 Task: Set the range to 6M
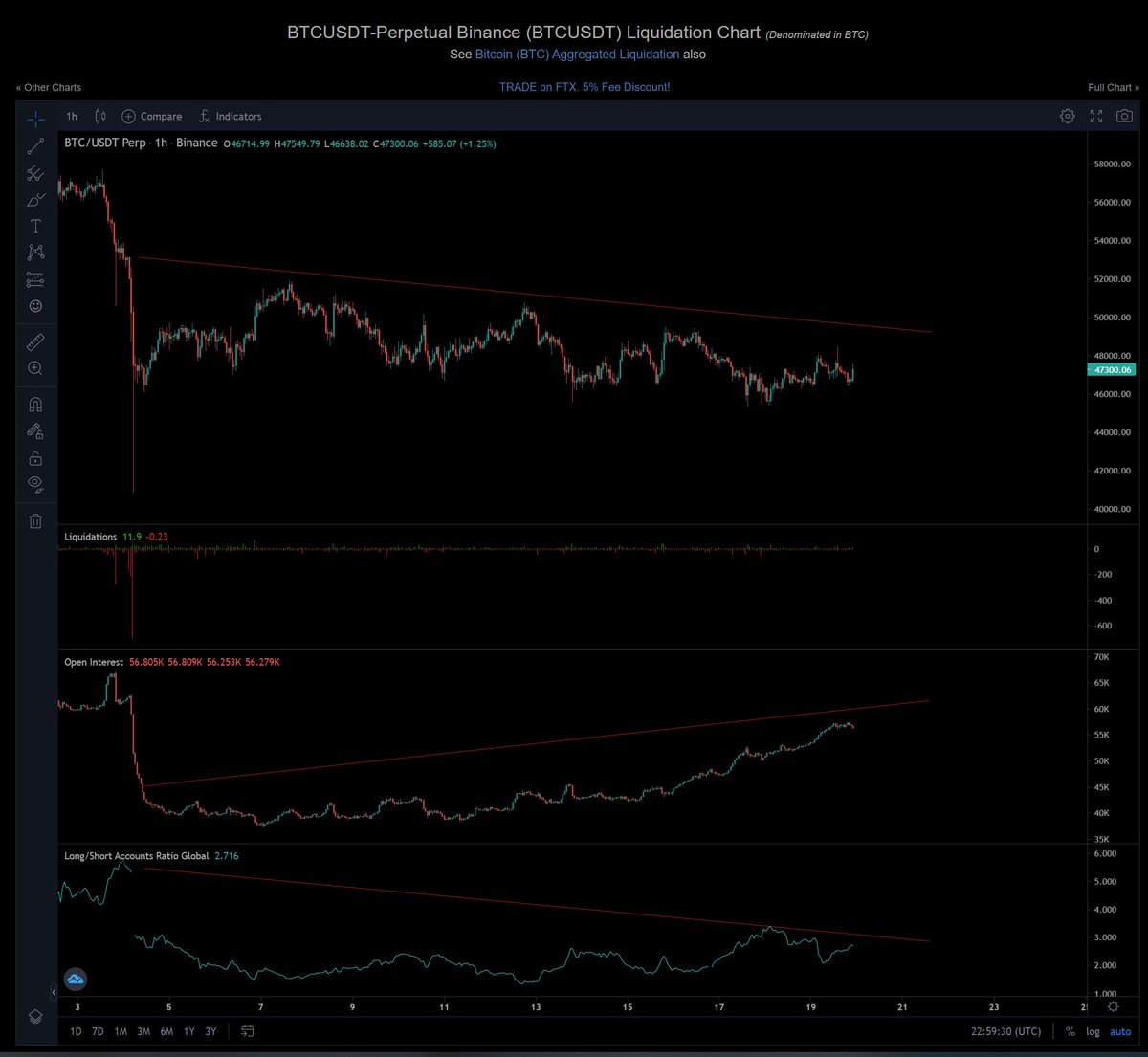point(166,1031)
